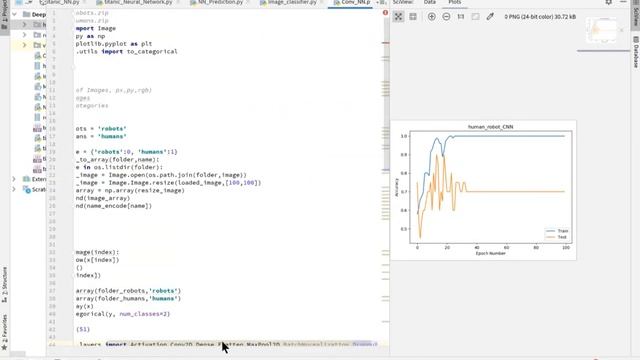The image size is (640, 360).
Task: Open the Favorites tool window button
Action: [4, 331]
